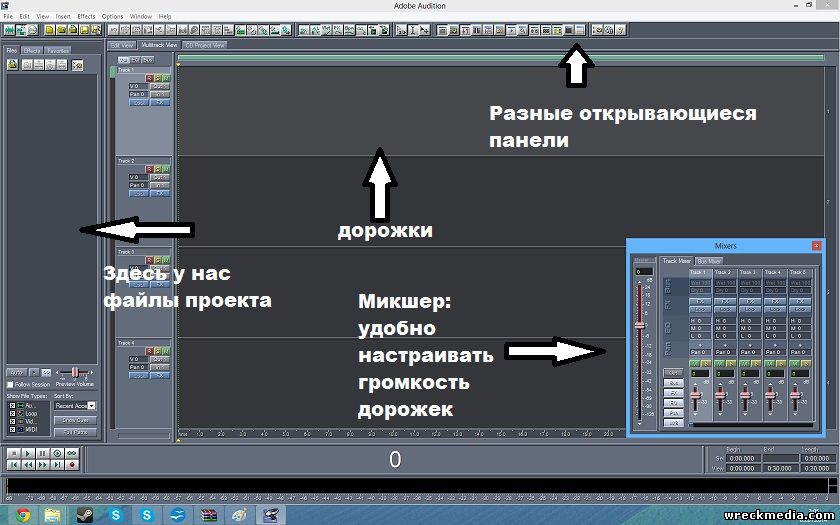The height and width of the screenshot is (525, 840).
Task: Select the Effects tab in the side panel
Action: 32,50
